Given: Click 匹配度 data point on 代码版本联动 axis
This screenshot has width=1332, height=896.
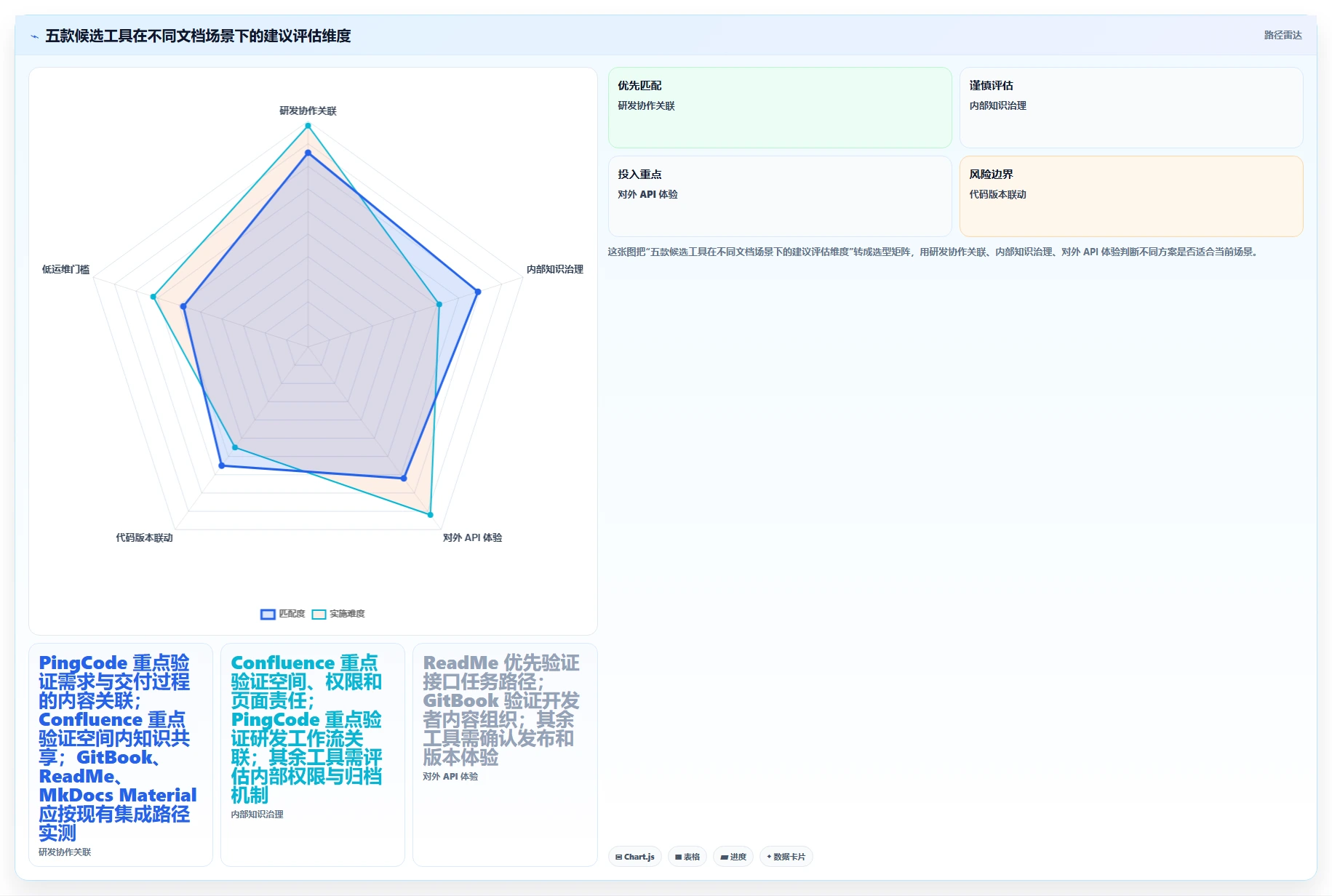Looking at the screenshot, I should 222,465.
